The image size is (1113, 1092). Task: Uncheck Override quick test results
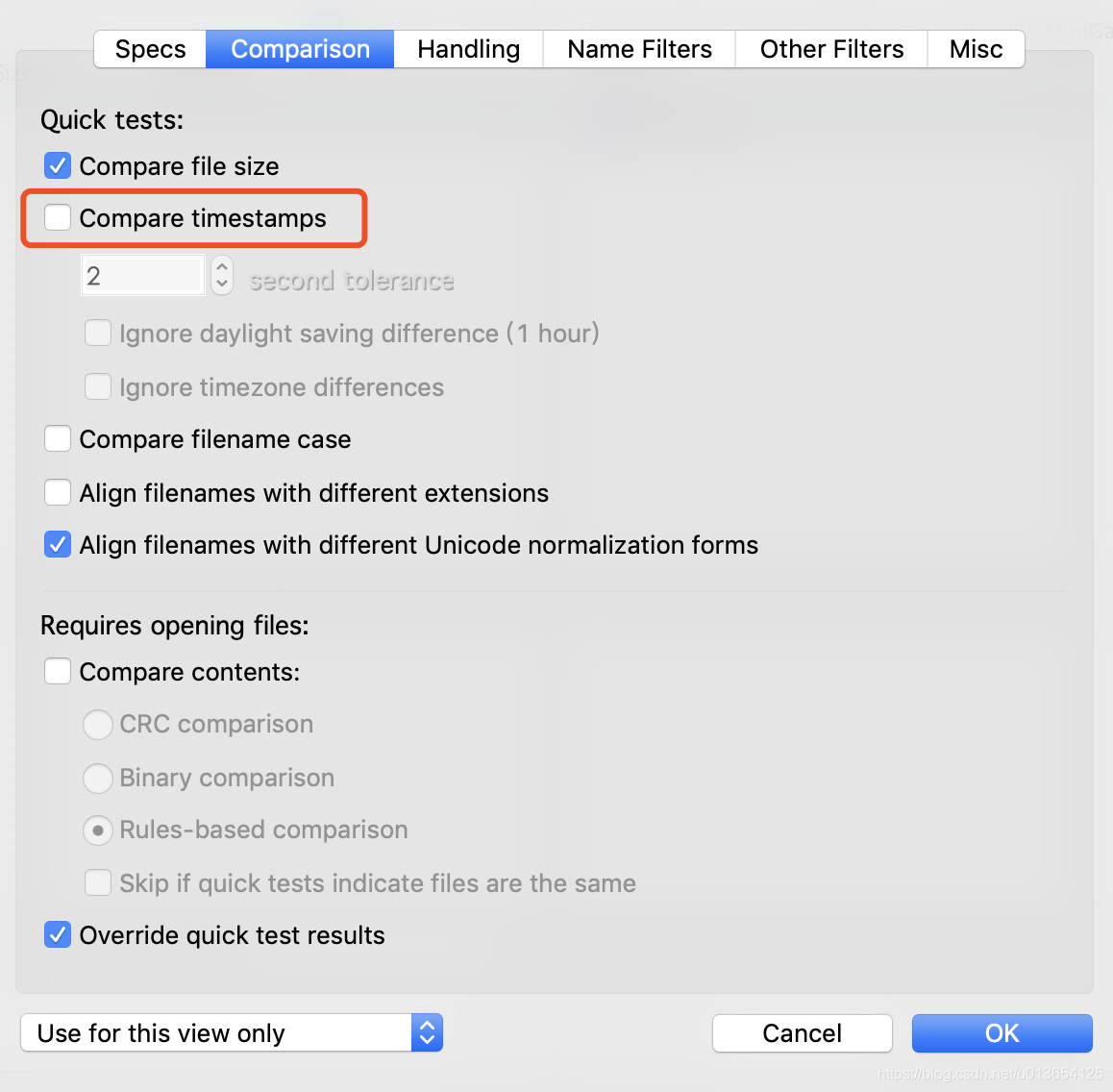[x=58, y=934]
